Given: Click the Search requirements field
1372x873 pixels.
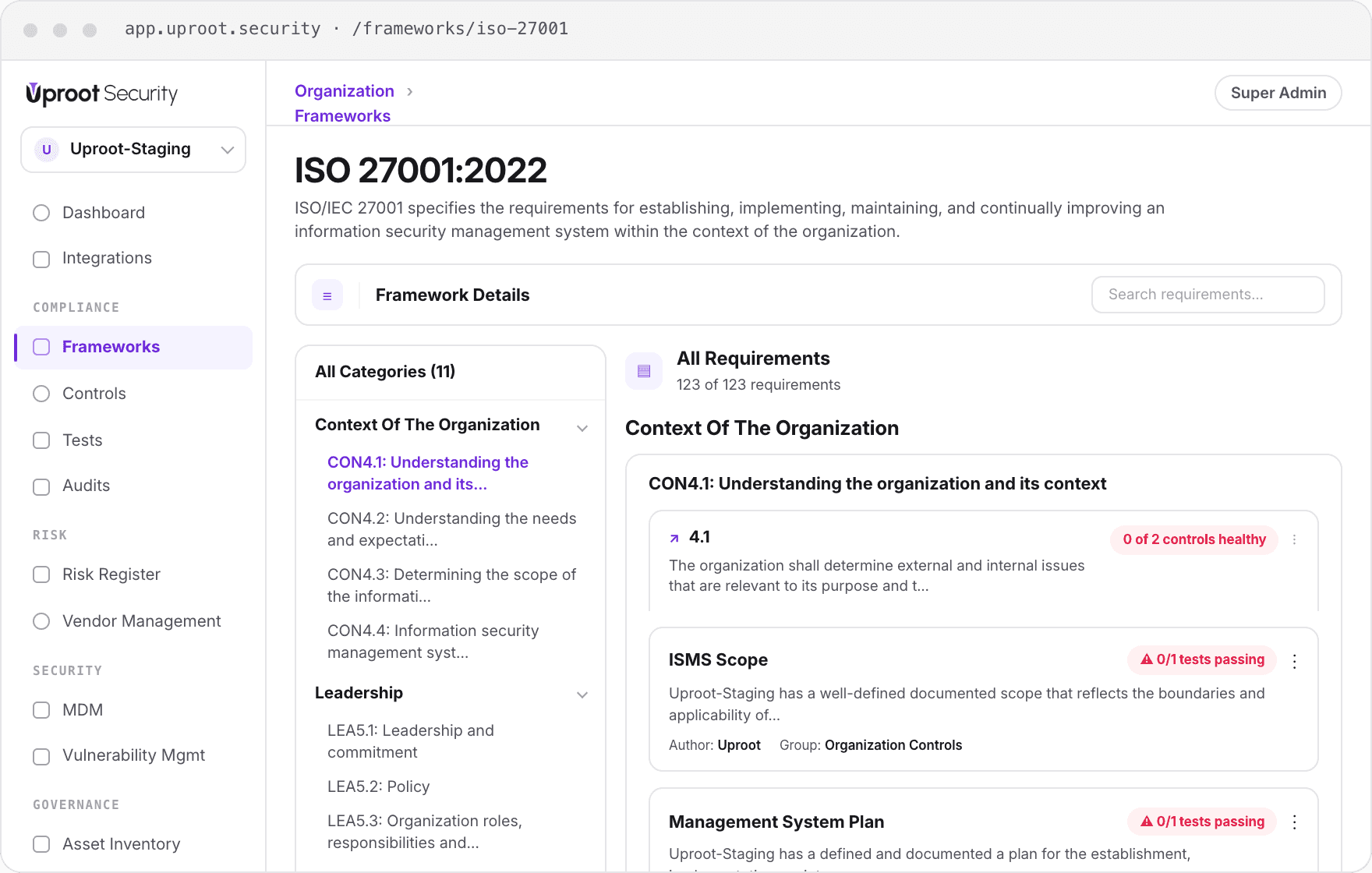Looking at the screenshot, I should [1208, 295].
